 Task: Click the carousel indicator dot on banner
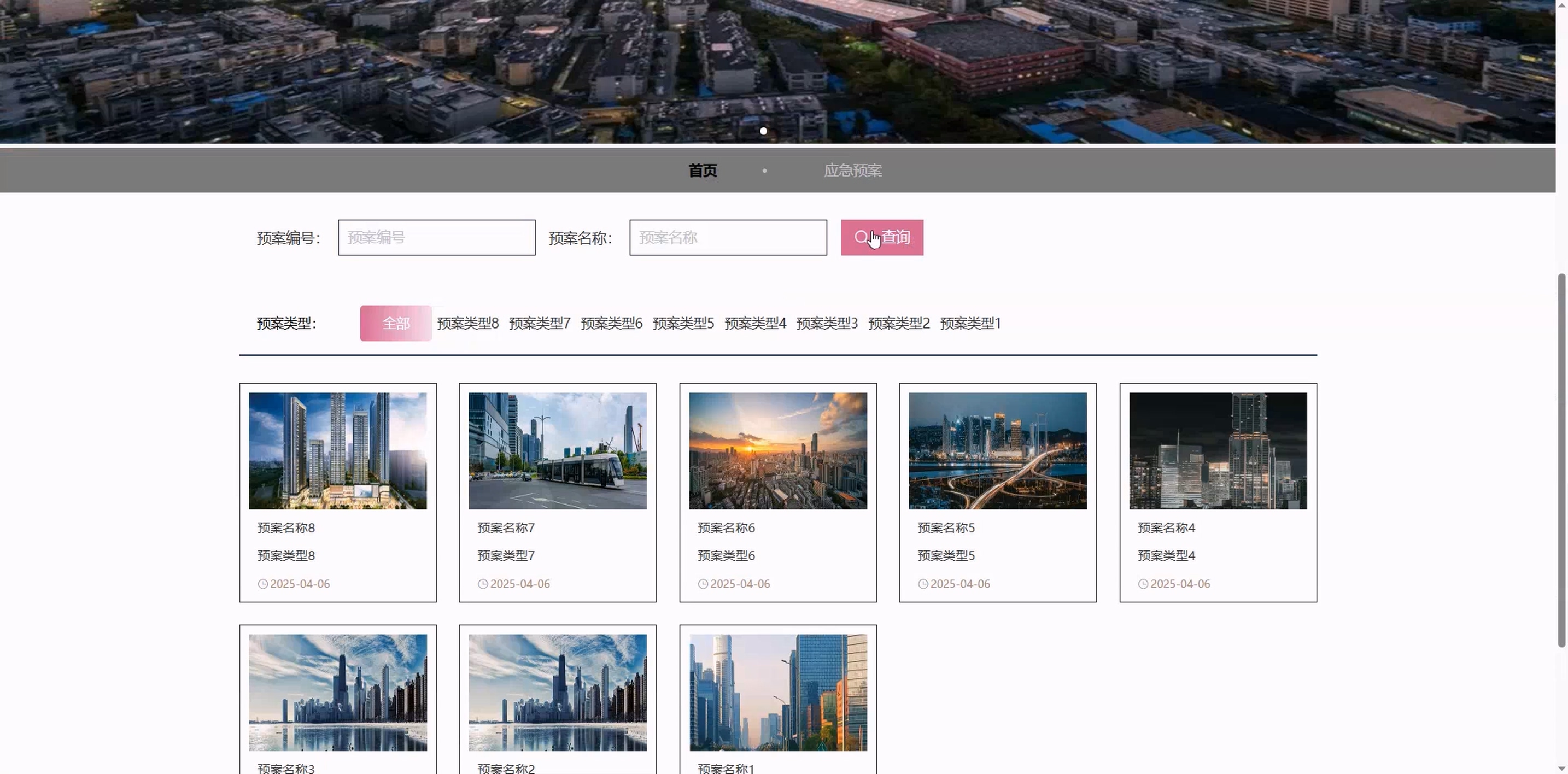(x=763, y=131)
